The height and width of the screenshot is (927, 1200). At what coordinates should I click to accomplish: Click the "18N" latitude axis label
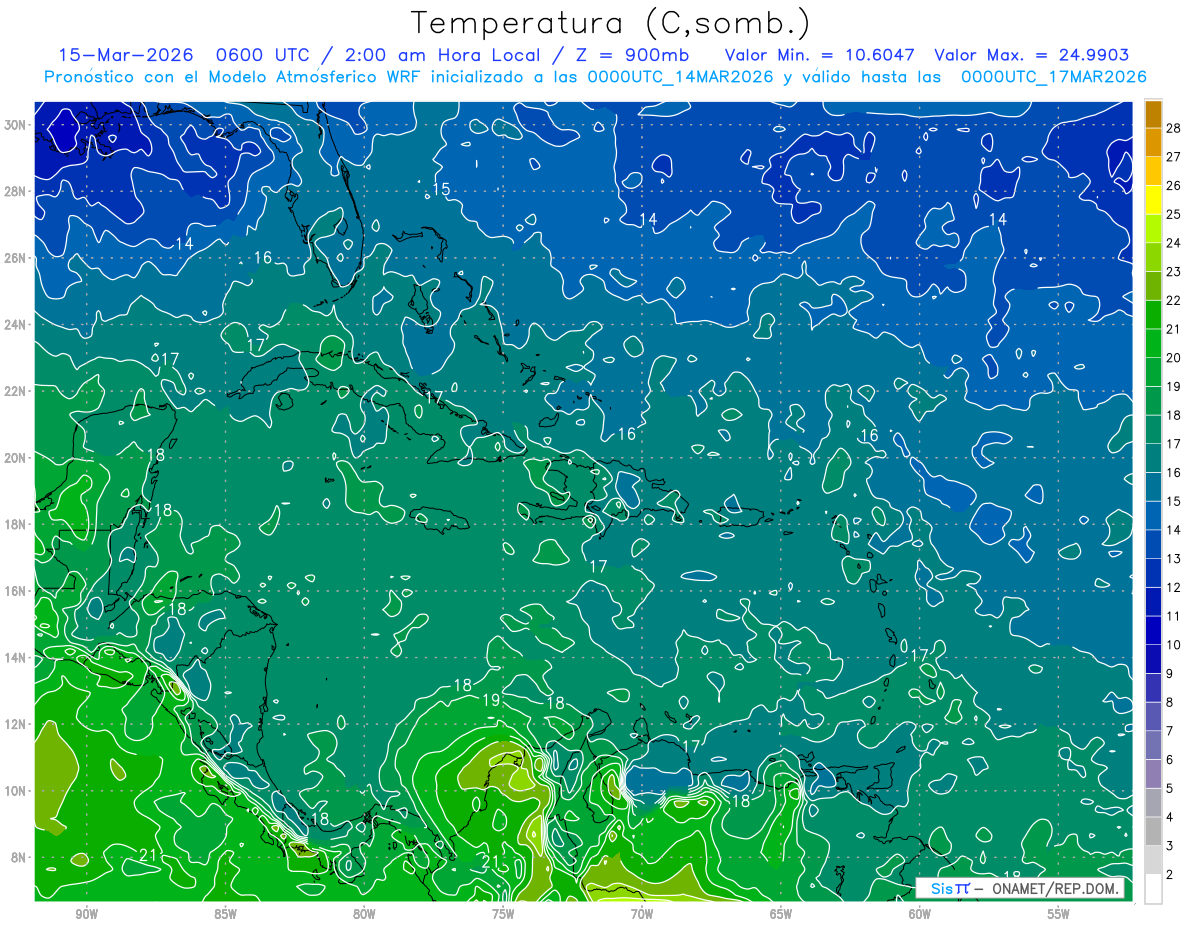14,524
